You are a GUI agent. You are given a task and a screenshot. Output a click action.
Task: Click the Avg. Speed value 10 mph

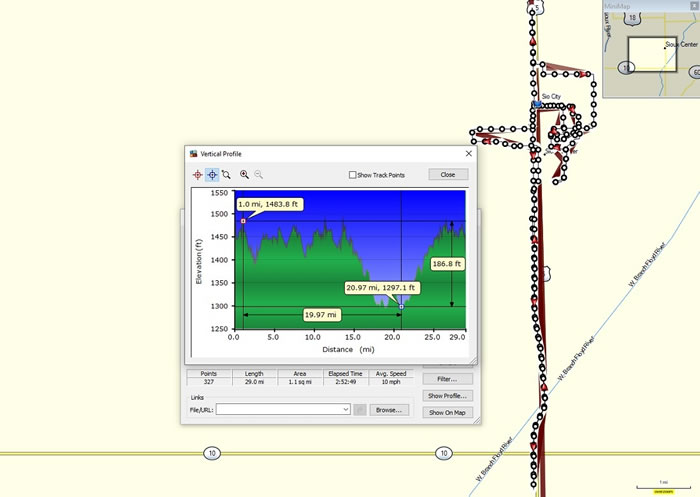391,382
